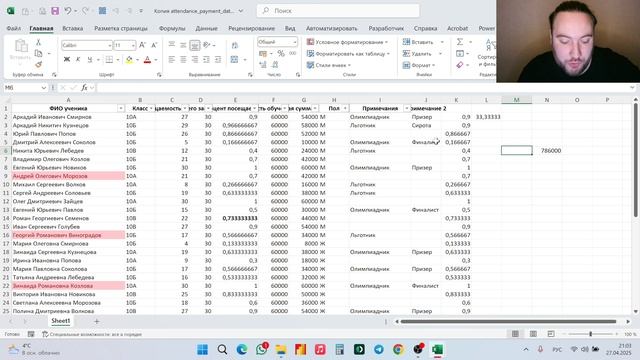640x360 pixels.
Task: Select the Sheet1 worksheet tab
Action: tap(60, 321)
